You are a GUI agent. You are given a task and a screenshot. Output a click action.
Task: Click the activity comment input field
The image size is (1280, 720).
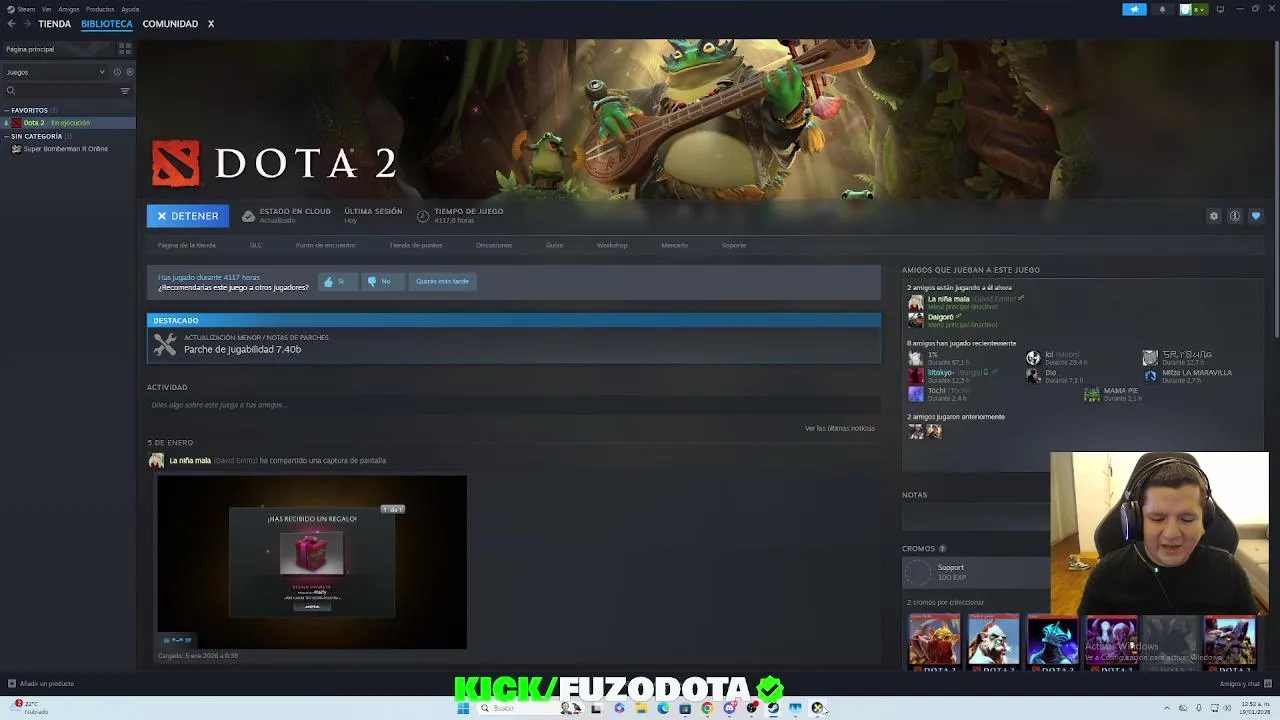click(513, 405)
